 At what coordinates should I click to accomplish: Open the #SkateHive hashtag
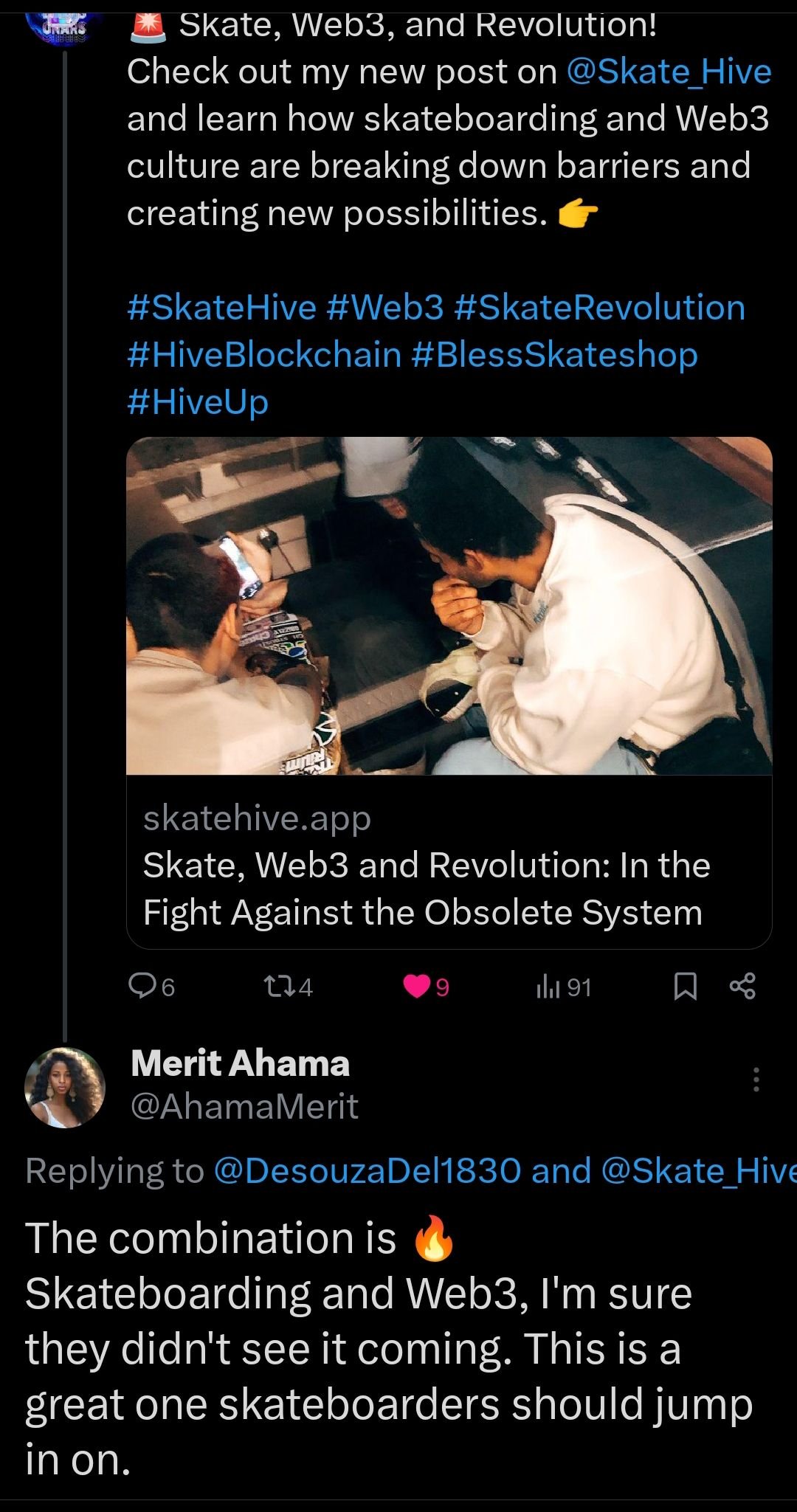coord(221,308)
